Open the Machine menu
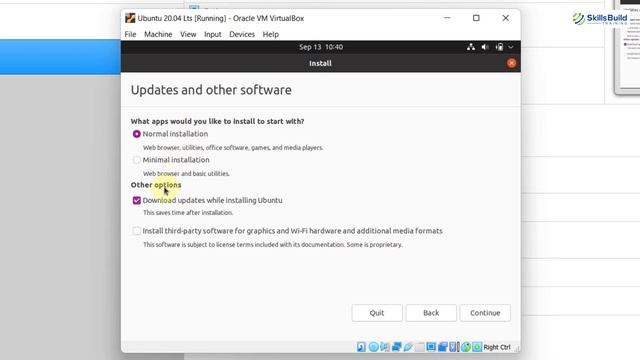This screenshot has height=360, width=640. [x=158, y=34]
